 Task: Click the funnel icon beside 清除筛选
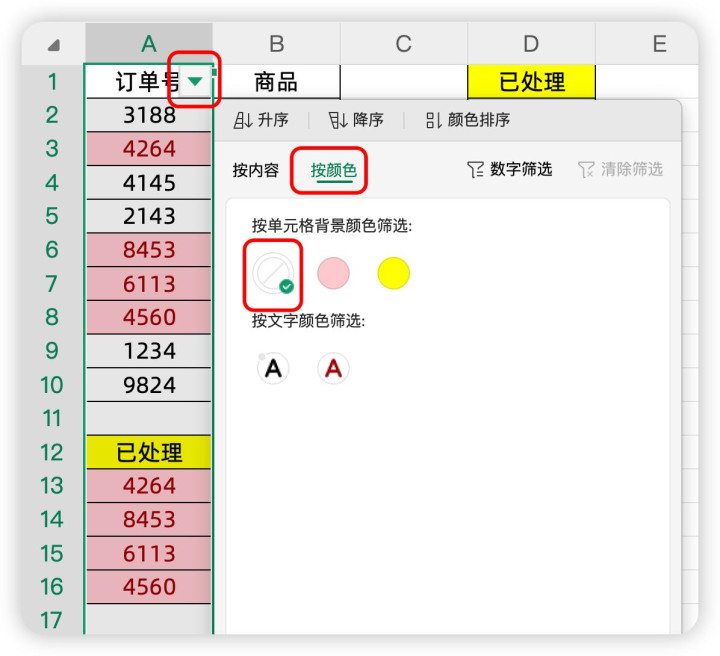pos(586,169)
